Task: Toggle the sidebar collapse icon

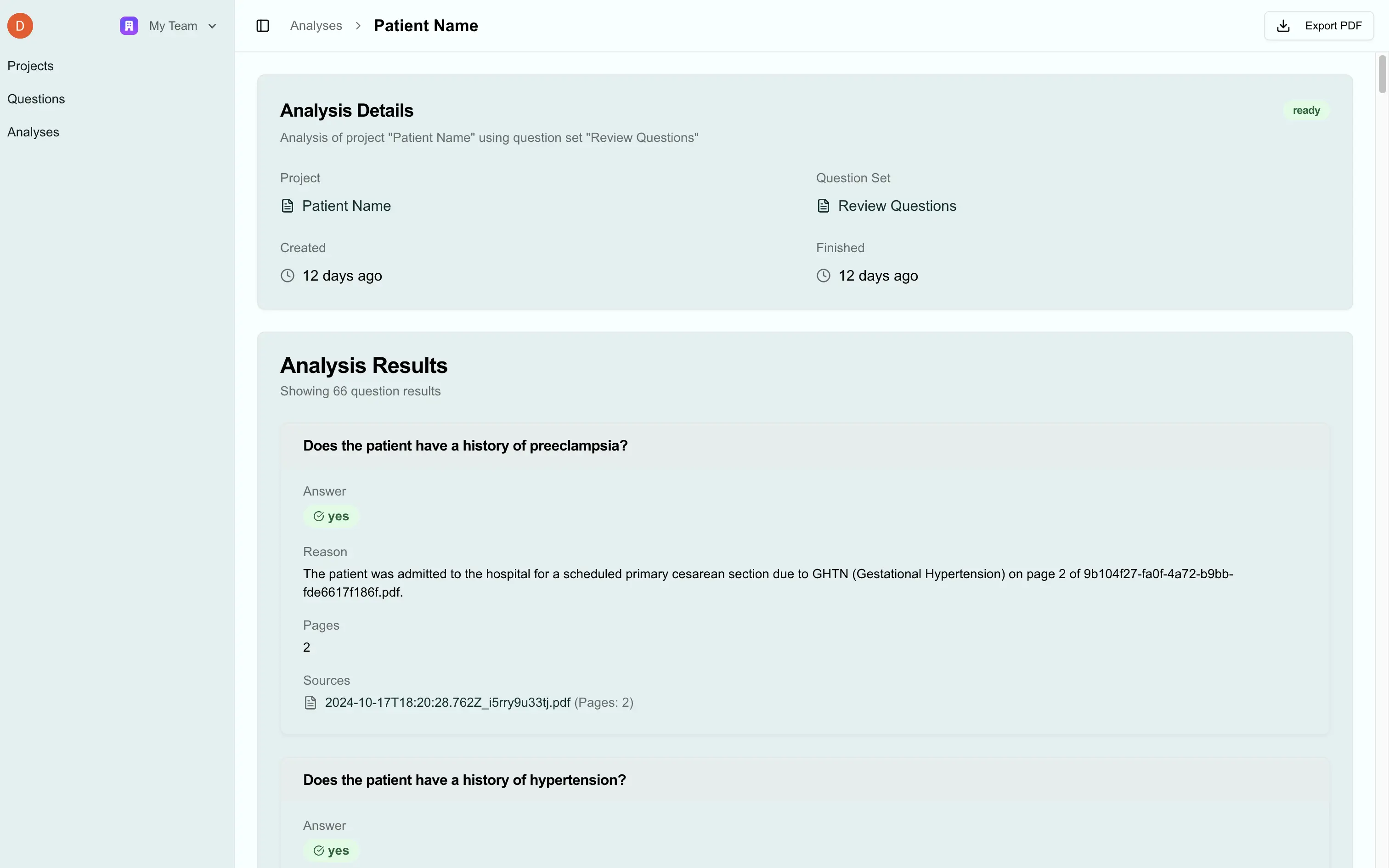Action: [x=263, y=25]
